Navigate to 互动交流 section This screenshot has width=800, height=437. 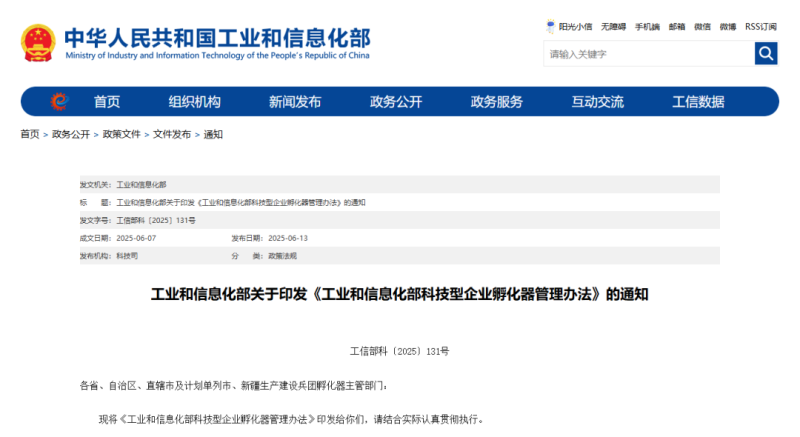click(x=597, y=101)
